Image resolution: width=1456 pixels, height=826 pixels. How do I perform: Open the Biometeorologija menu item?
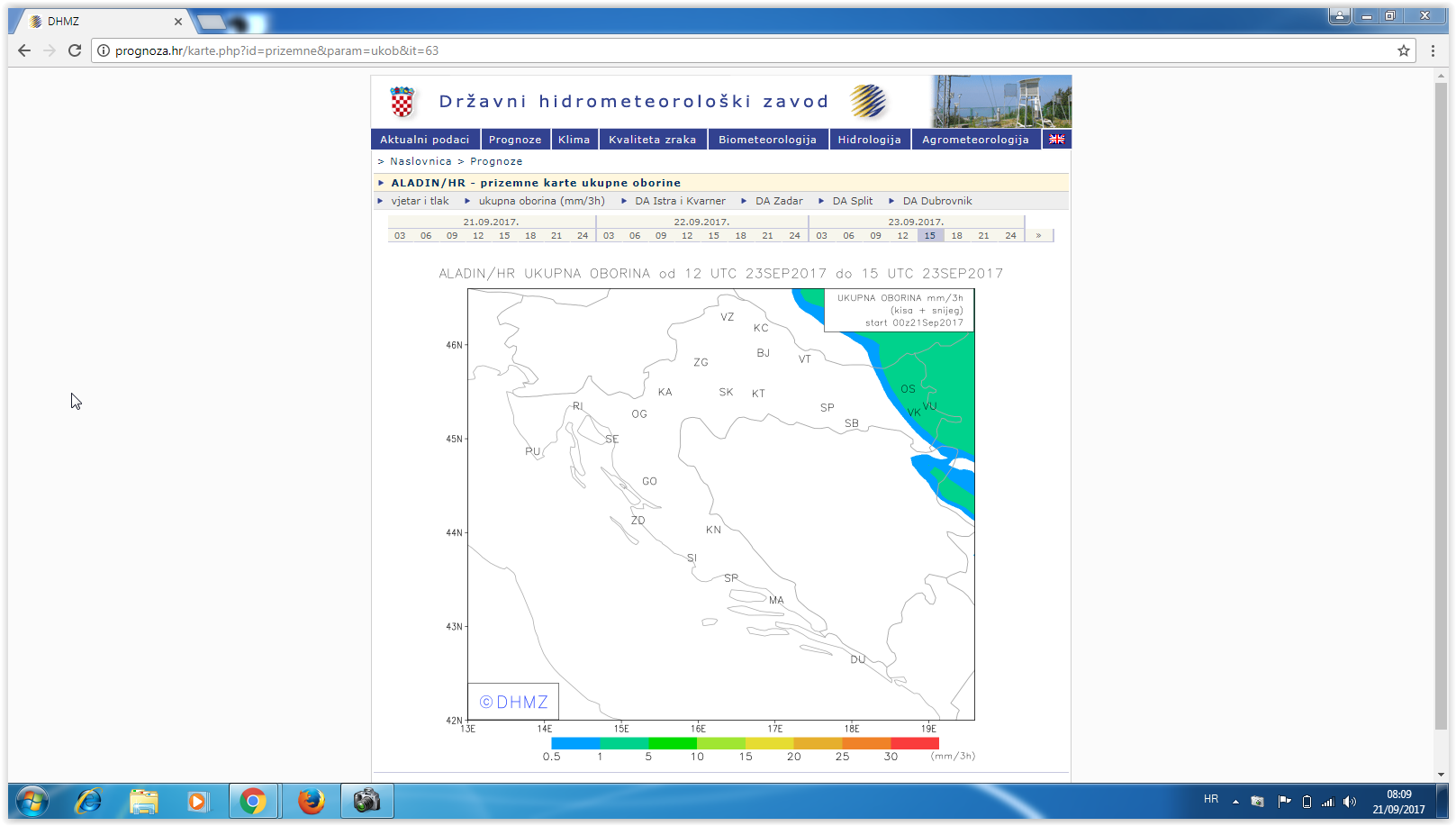[767, 140]
